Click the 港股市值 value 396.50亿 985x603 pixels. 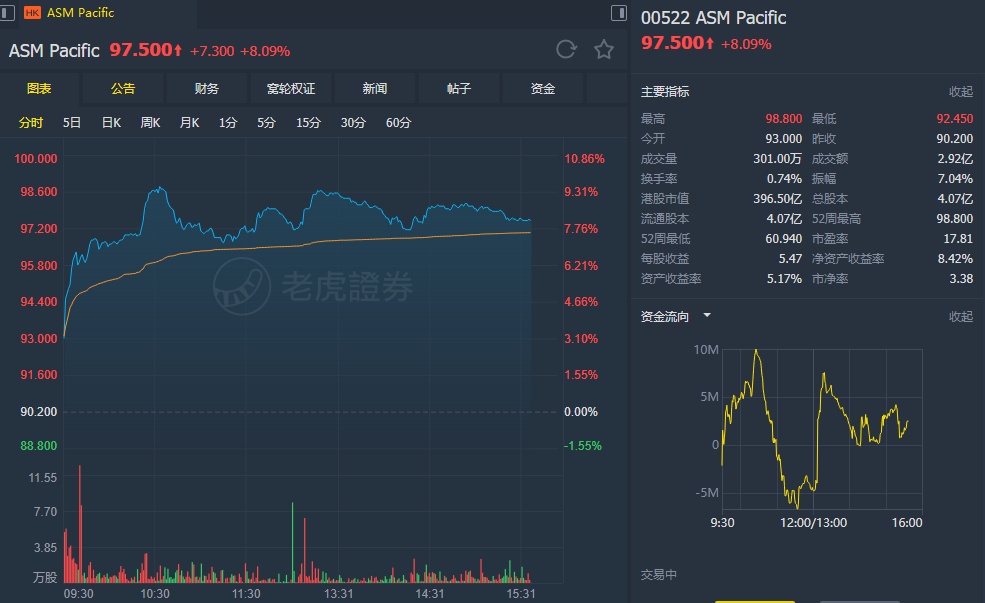coord(778,199)
